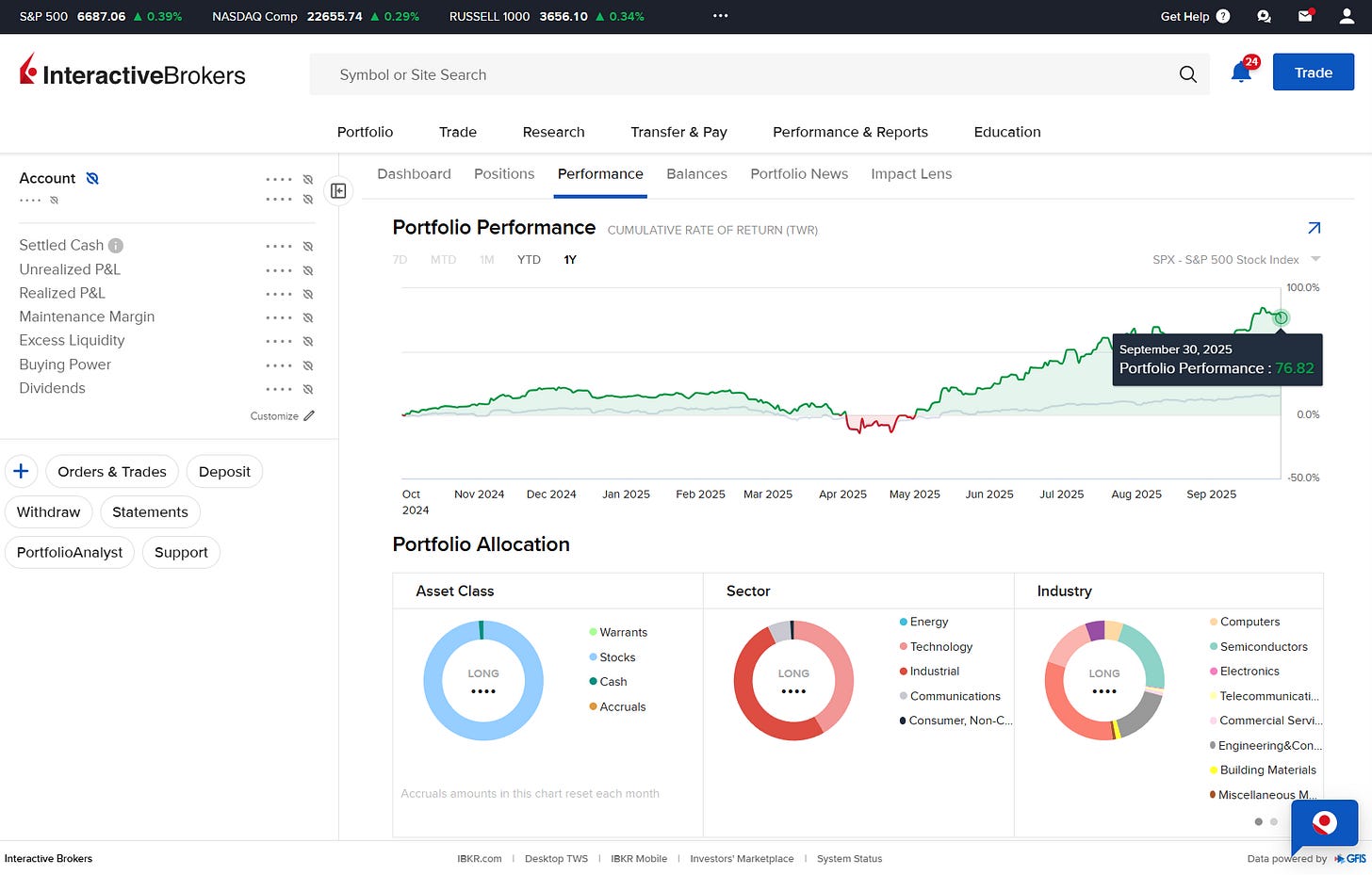This screenshot has height=875, width=1372.
Task: Go to second Industry legend page dot
Action: pyautogui.click(x=1274, y=821)
